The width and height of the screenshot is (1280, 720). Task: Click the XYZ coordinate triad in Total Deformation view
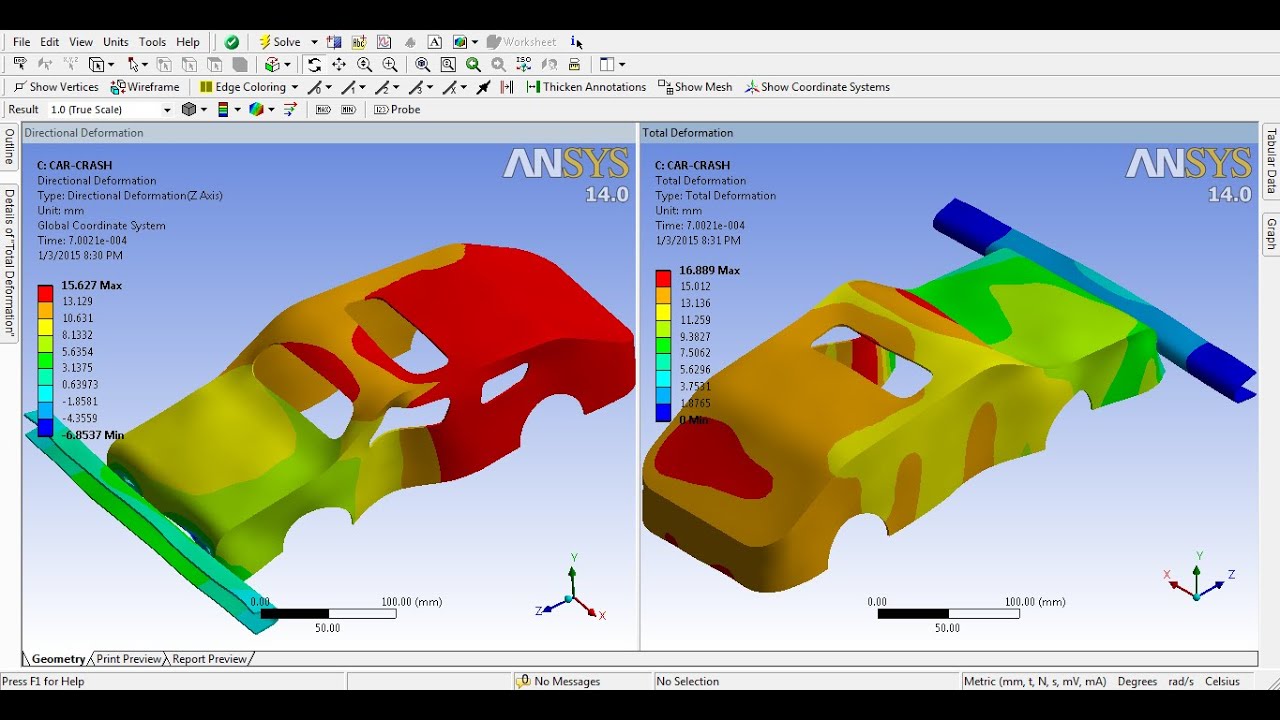tap(1198, 577)
